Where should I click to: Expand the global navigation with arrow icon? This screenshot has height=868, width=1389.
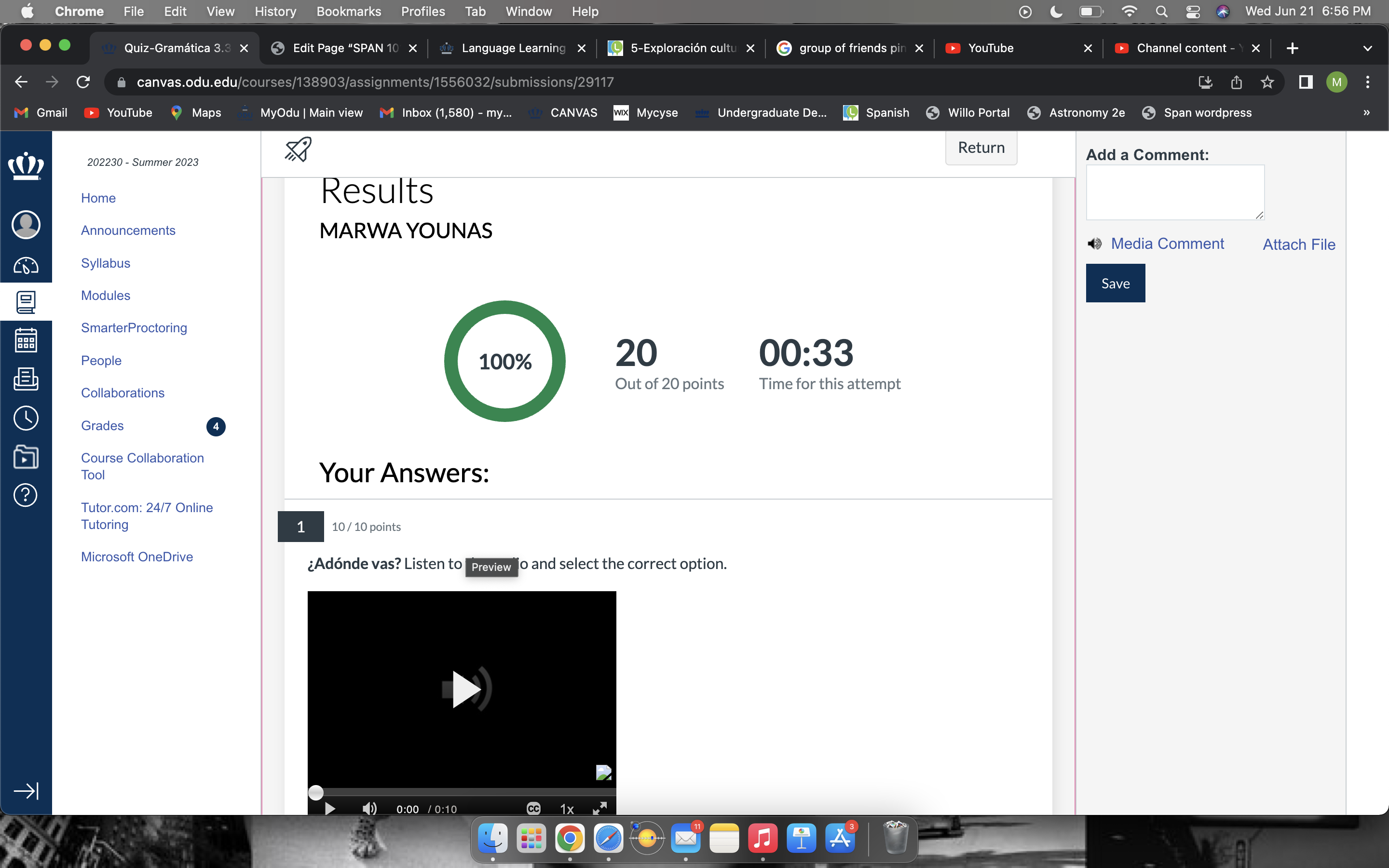pyautogui.click(x=26, y=791)
